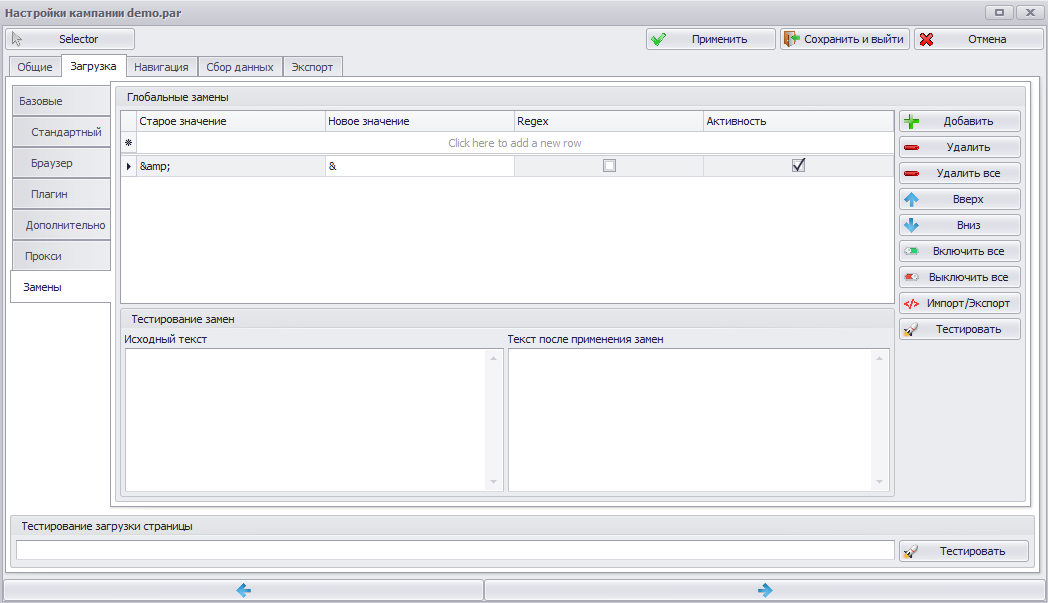Viewport: 1048px width, 603px height.
Task: Click the Выключить все toggle icon
Action: pos(912,277)
